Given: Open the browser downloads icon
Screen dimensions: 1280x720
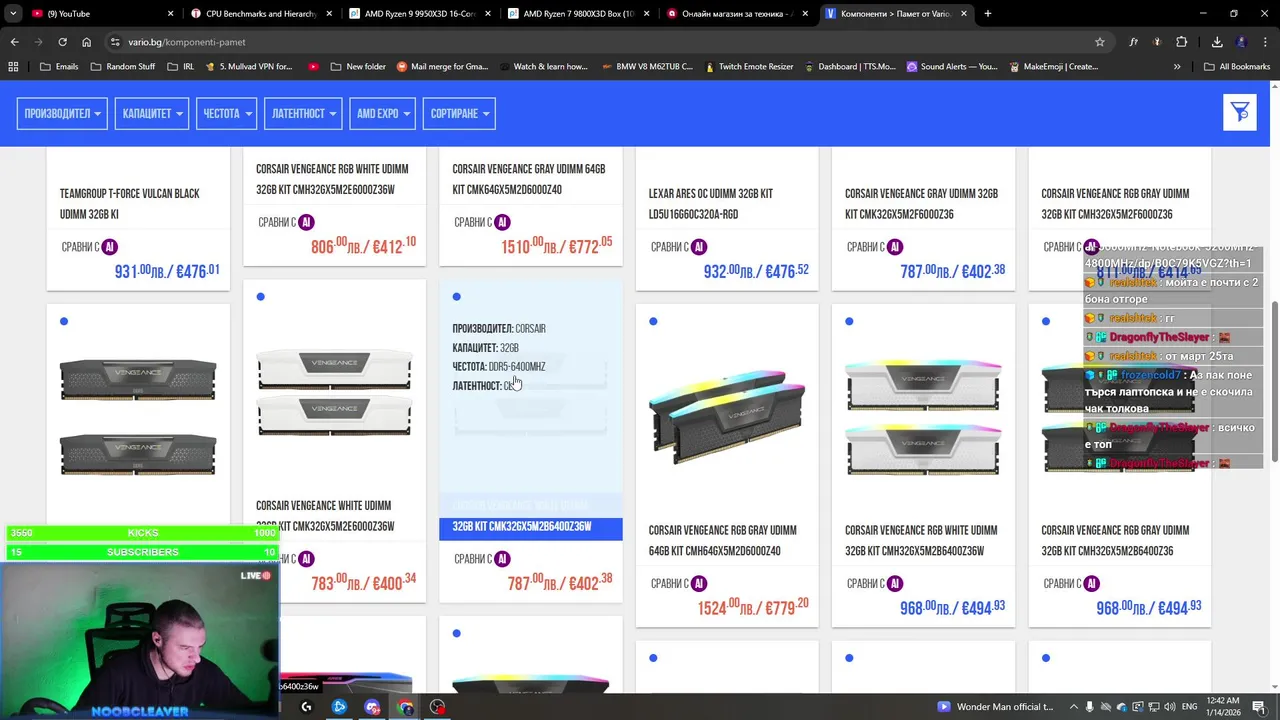Looking at the screenshot, I should 1217,42.
